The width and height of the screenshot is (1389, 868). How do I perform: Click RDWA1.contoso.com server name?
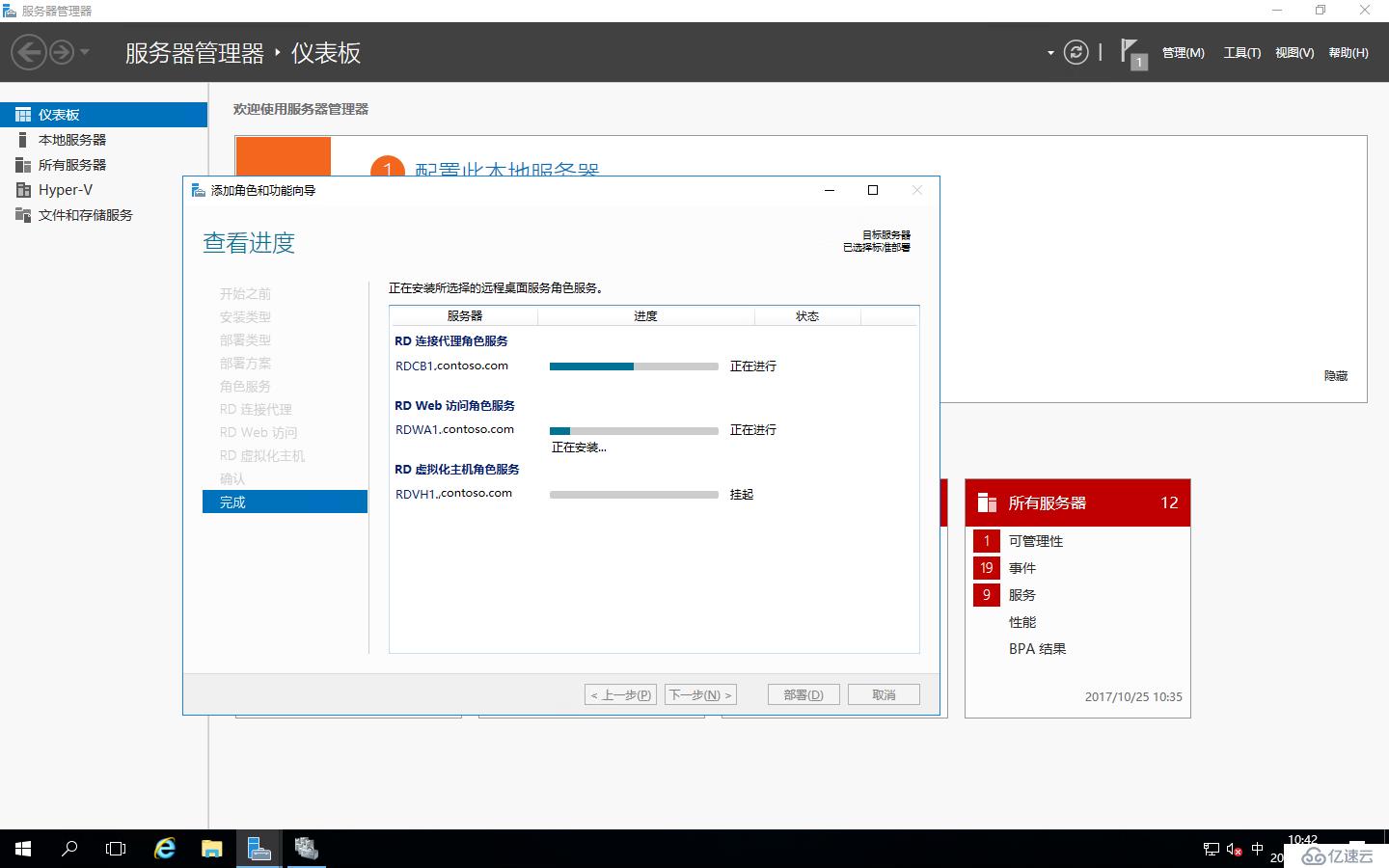[x=454, y=429]
